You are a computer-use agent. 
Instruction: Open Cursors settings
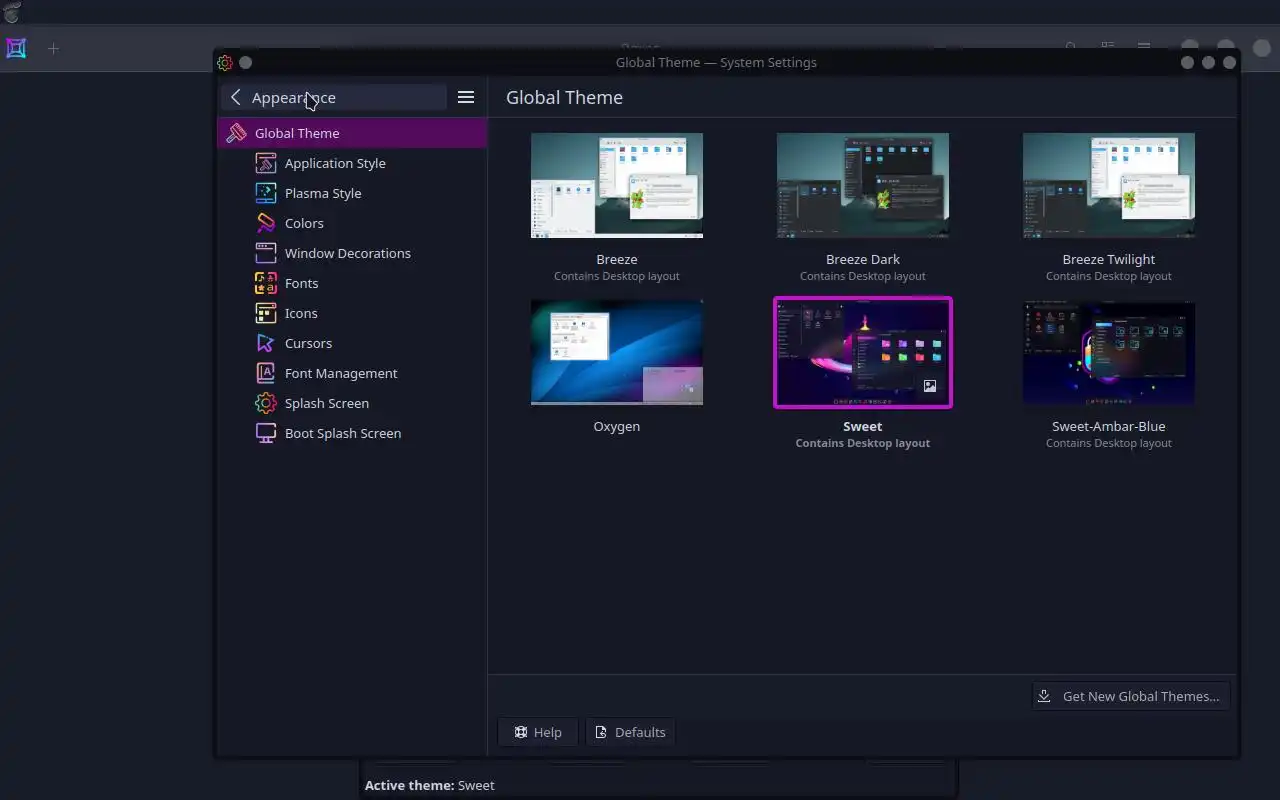point(352,343)
